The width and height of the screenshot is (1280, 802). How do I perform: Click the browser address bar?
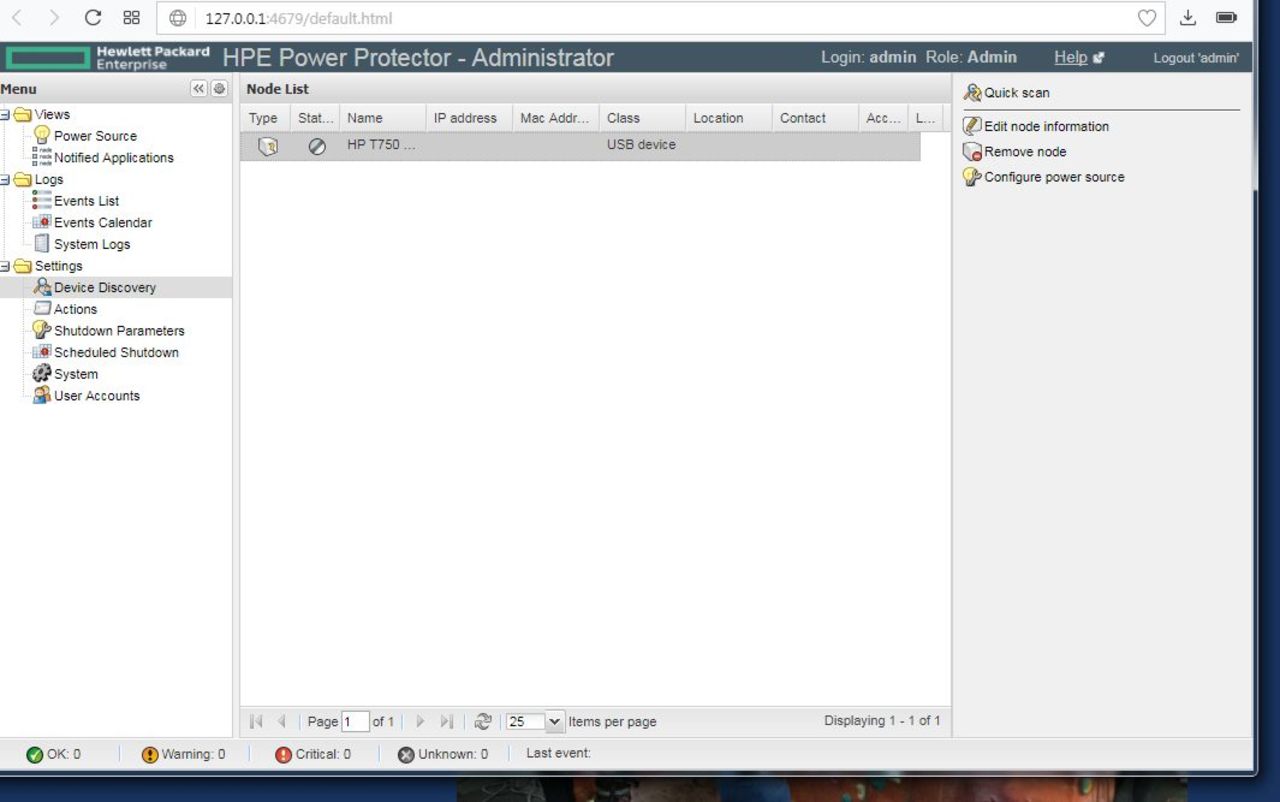(x=660, y=18)
